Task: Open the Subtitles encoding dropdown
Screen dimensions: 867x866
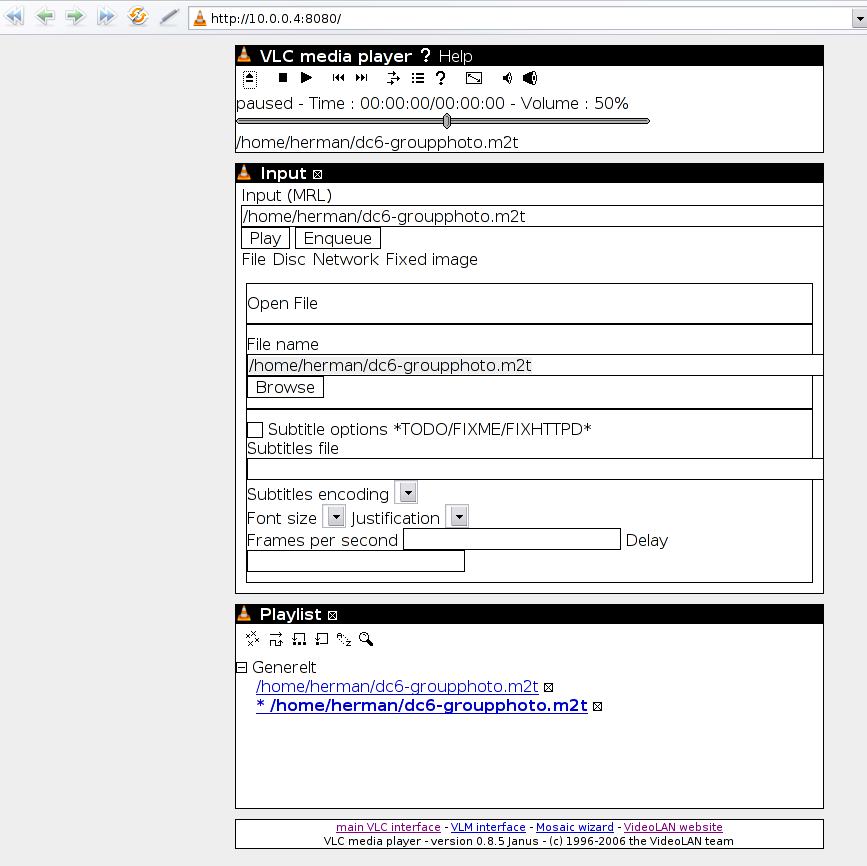Action: pyautogui.click(x=408, y=492)
